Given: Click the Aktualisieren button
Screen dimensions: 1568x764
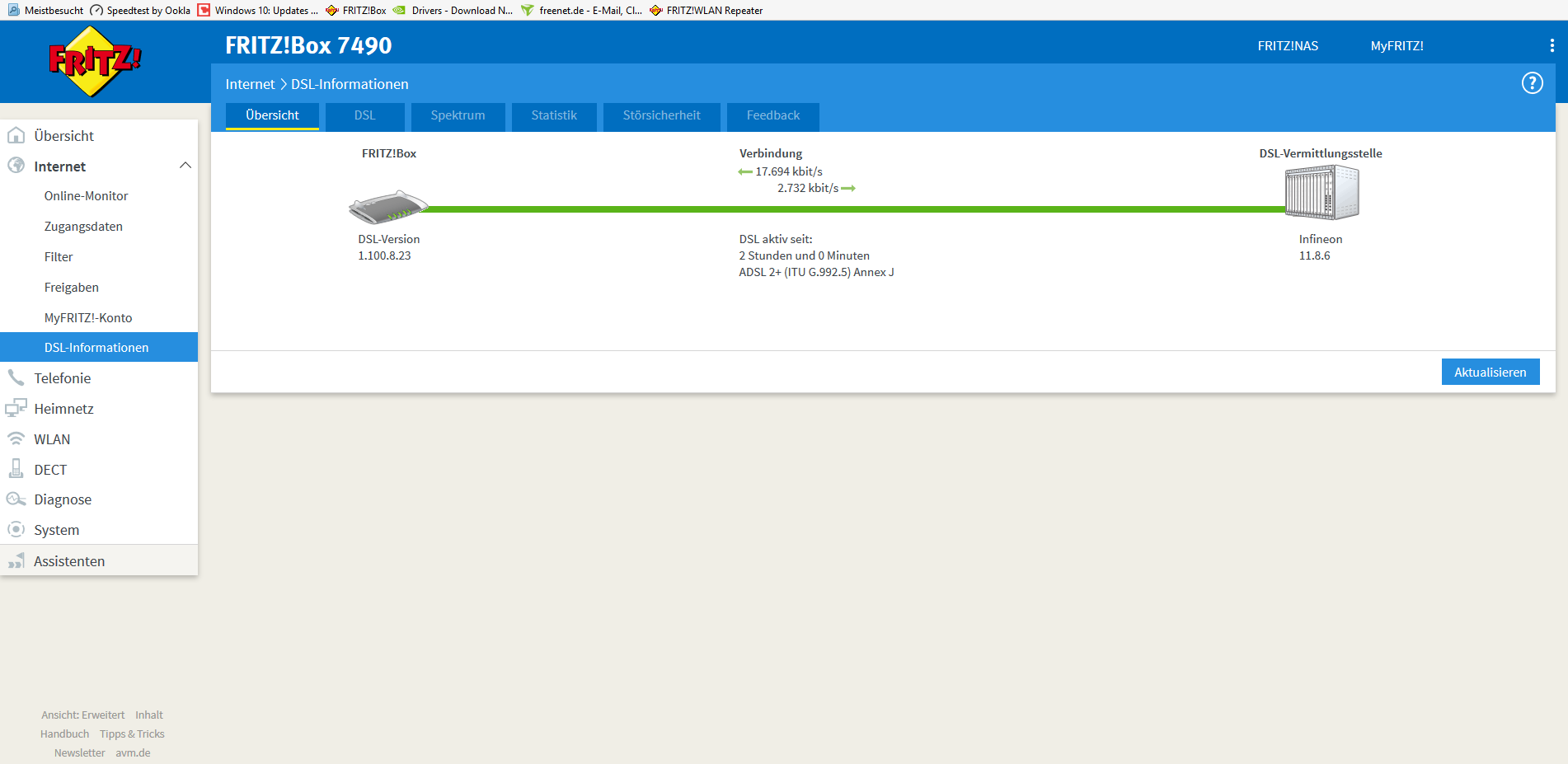Looking at the screenshot, I should (1491, 372).
